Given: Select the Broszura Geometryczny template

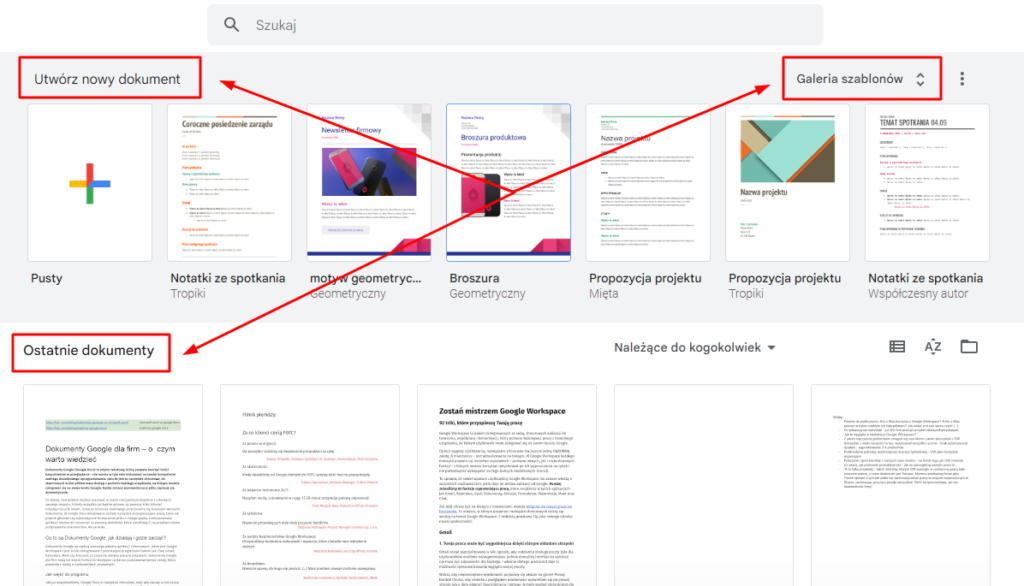Looking at the screenshot, I should pos(509,183).
